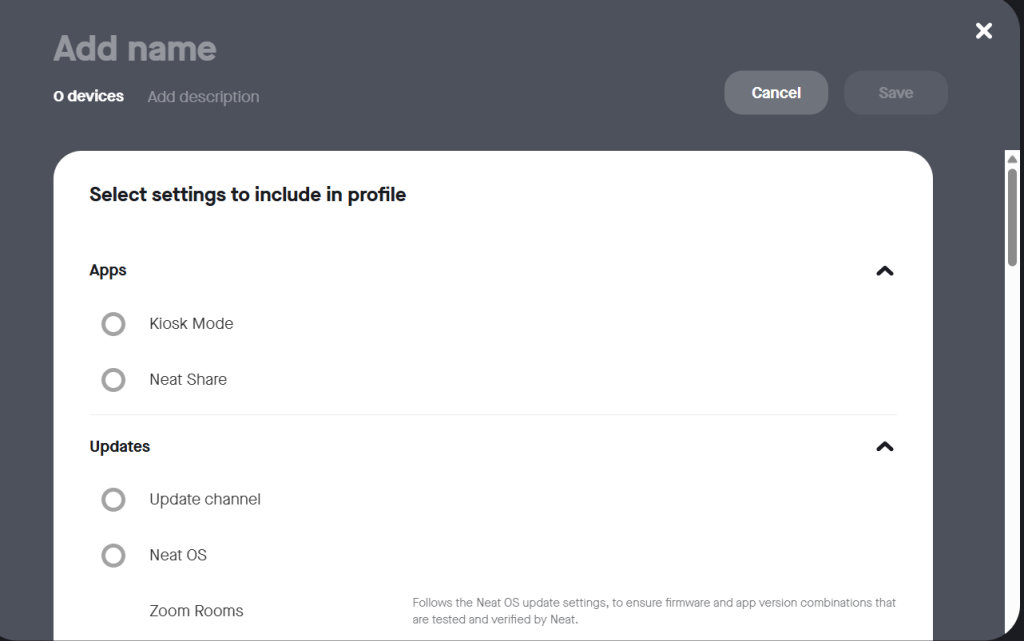Close the profile dialog with the X icon
The height and width of the screenshot is (641, 1024).
(x=984, y=31)
